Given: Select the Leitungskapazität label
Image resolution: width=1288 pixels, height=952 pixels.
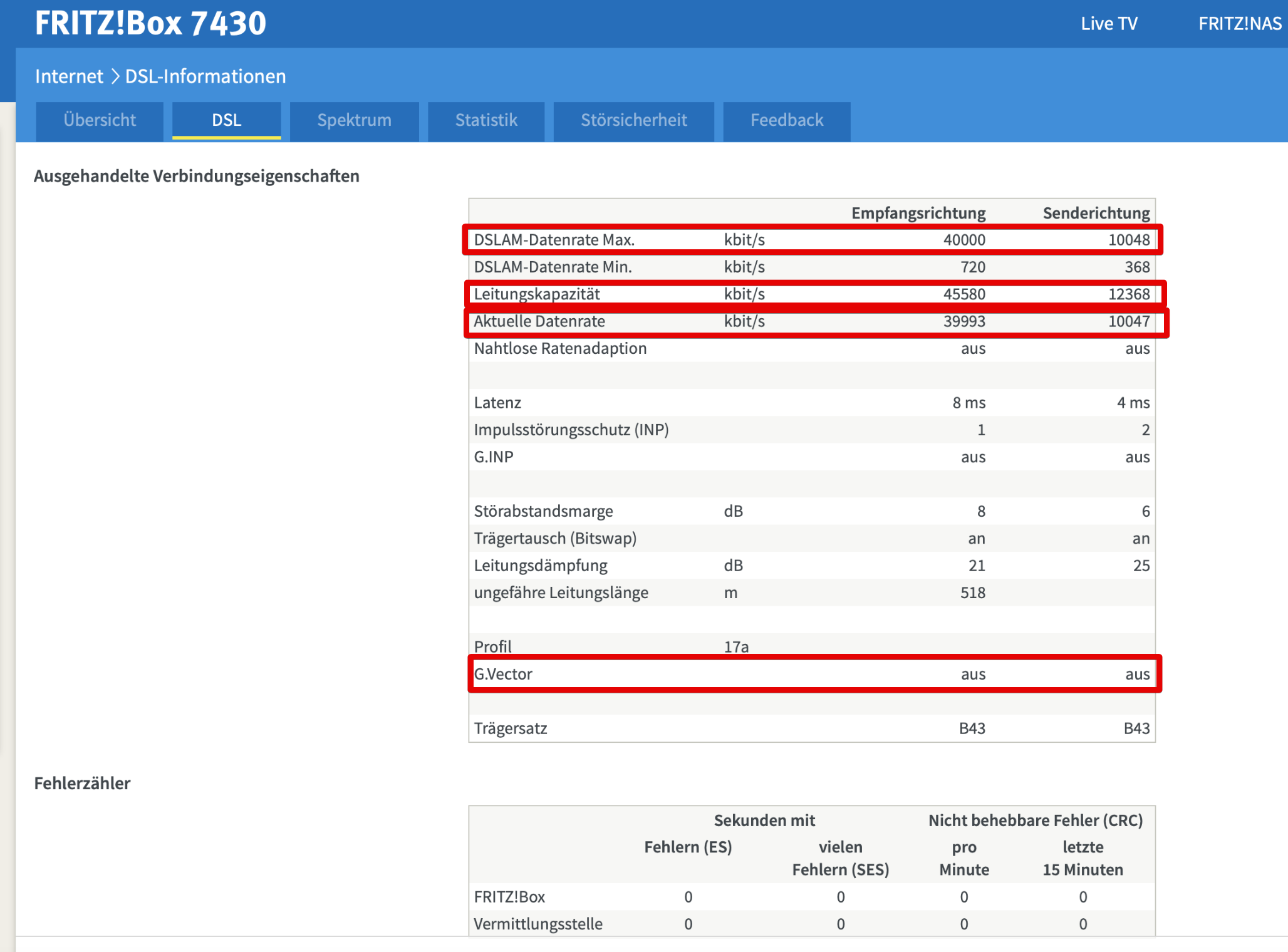Looking at the screenshot, I should [537, 294].
